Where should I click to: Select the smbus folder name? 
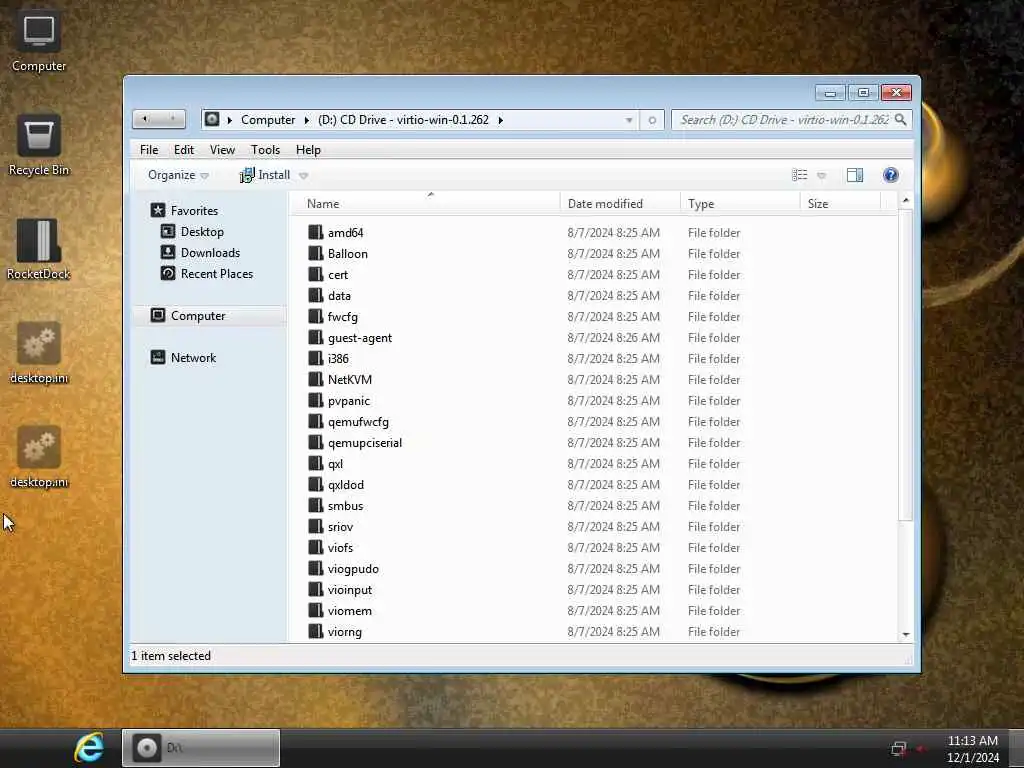click(345, 505)
